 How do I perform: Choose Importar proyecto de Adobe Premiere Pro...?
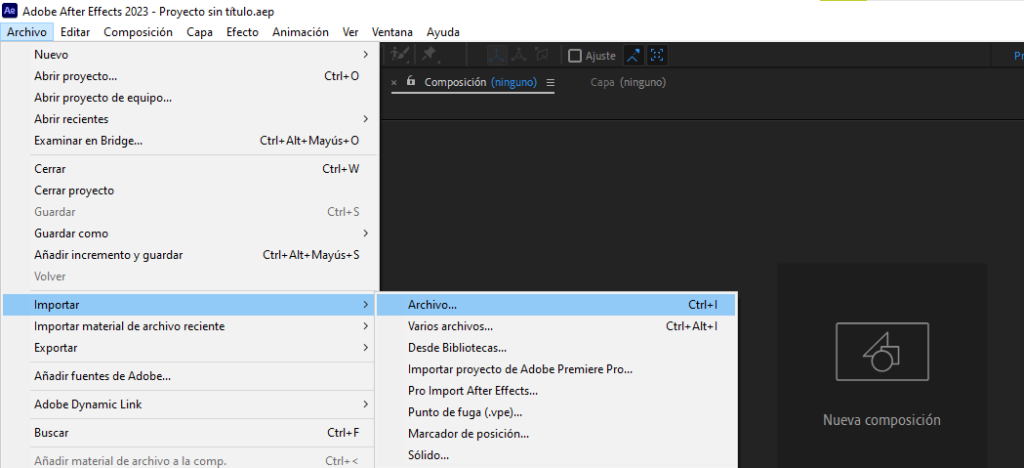(556, 369)
